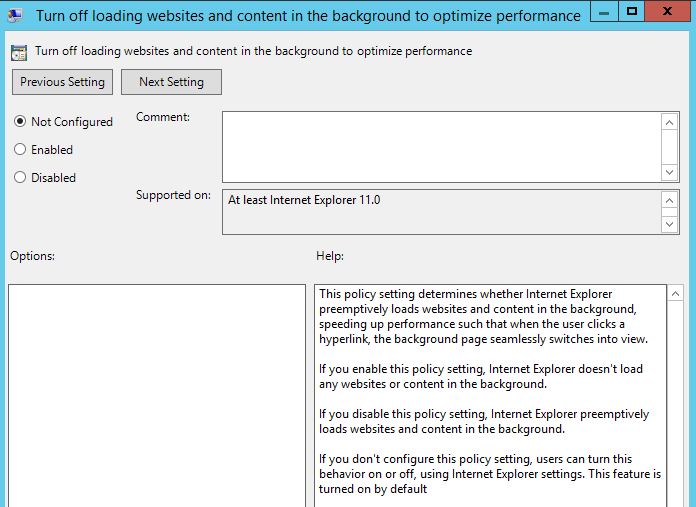Click the window title bar text
Image resolution: width=696 pixels, height=507 pixels.
[308, 16]
